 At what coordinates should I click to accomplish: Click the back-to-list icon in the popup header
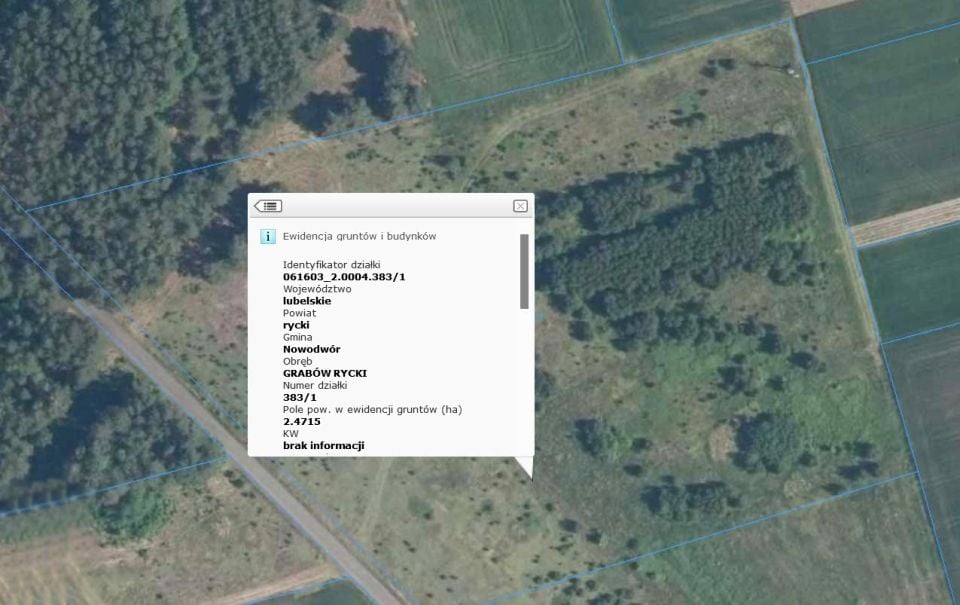pyautogui.click(x=268, y=206)
